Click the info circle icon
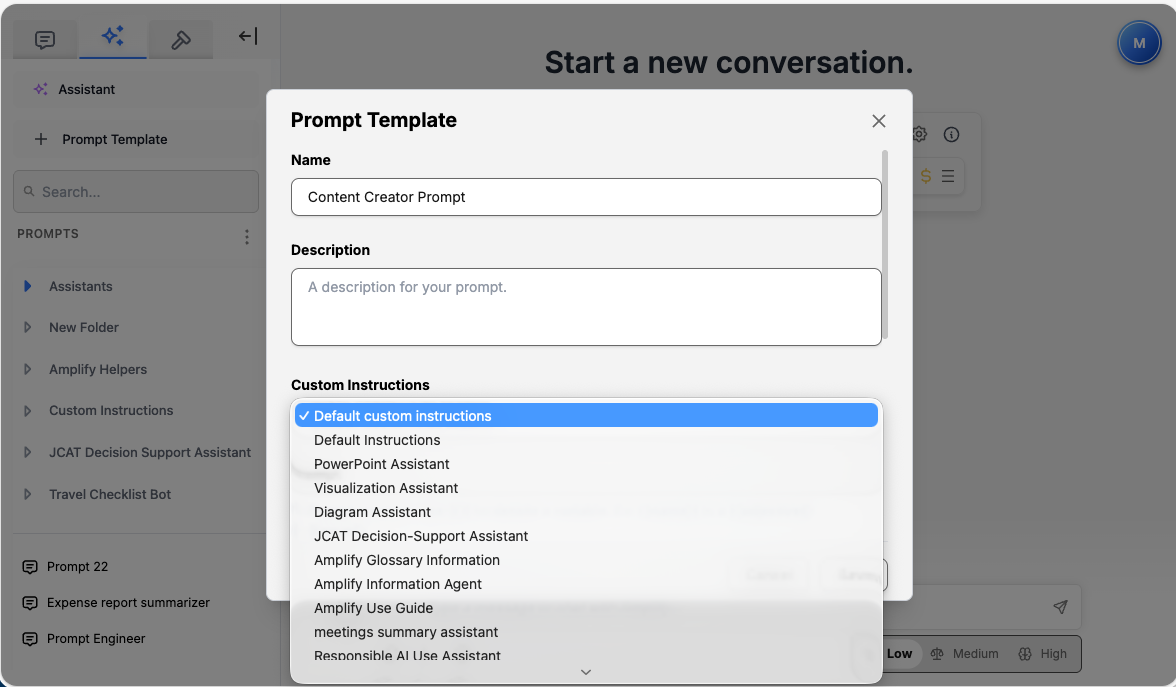This screenshot has height=687, width=1176. [951, 134]
